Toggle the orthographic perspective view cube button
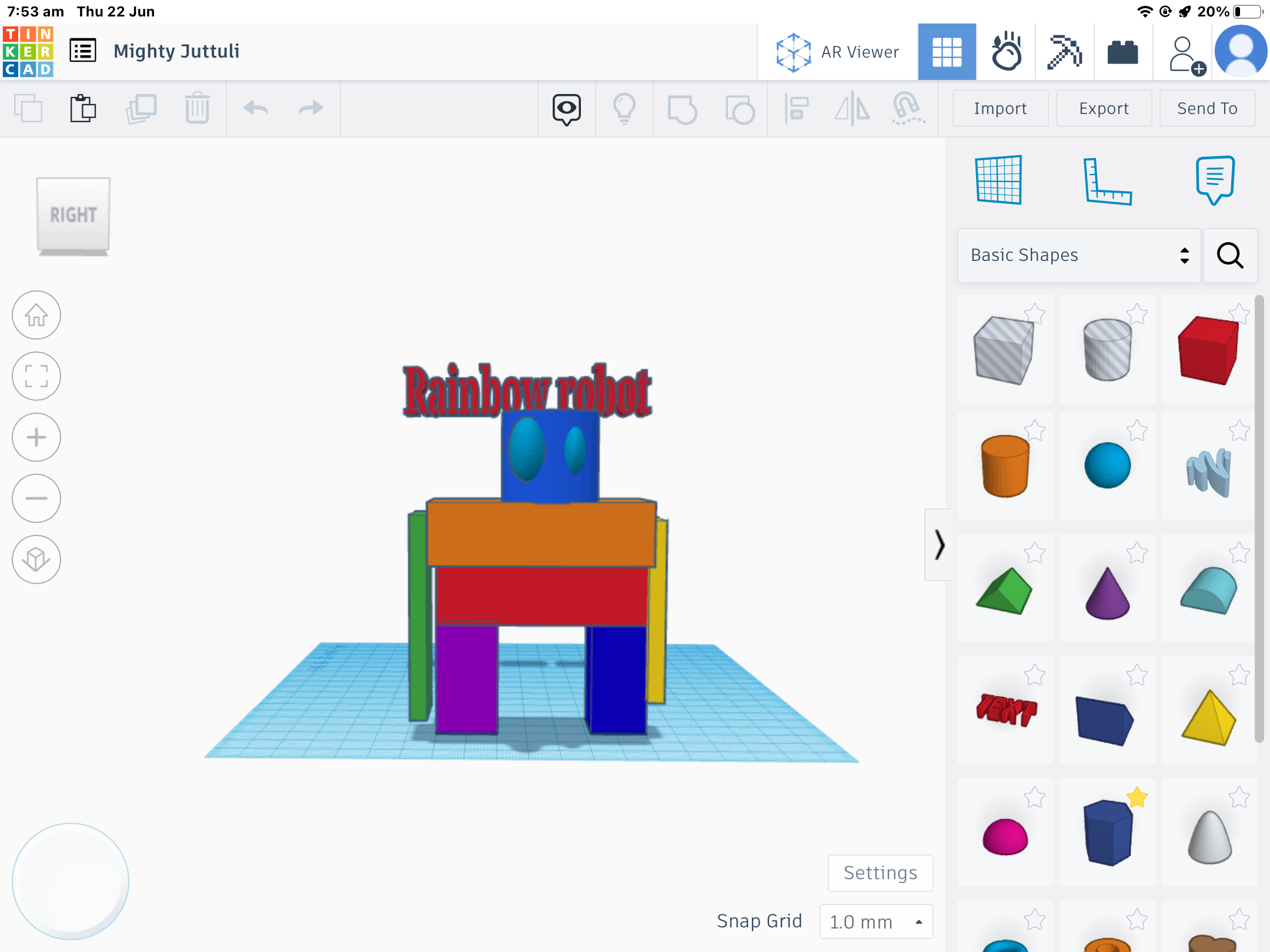The image size is (1270, 952). (x=36, y=559)
